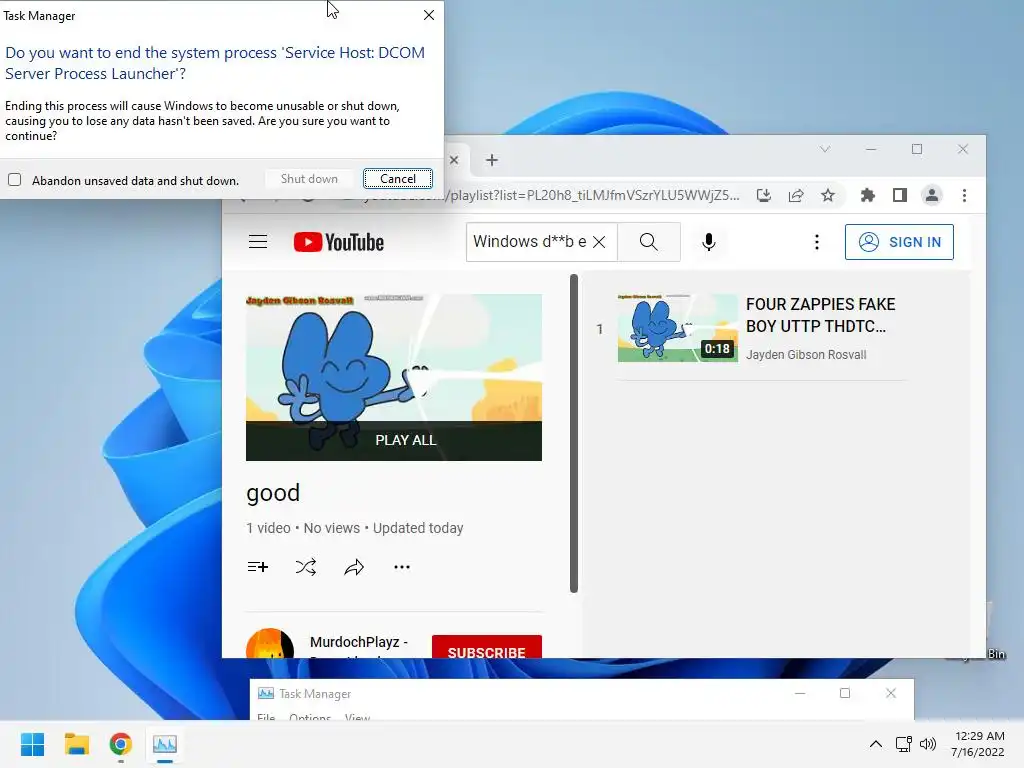
Task: Click the install app icon in address bar
Action: (763, 195)
